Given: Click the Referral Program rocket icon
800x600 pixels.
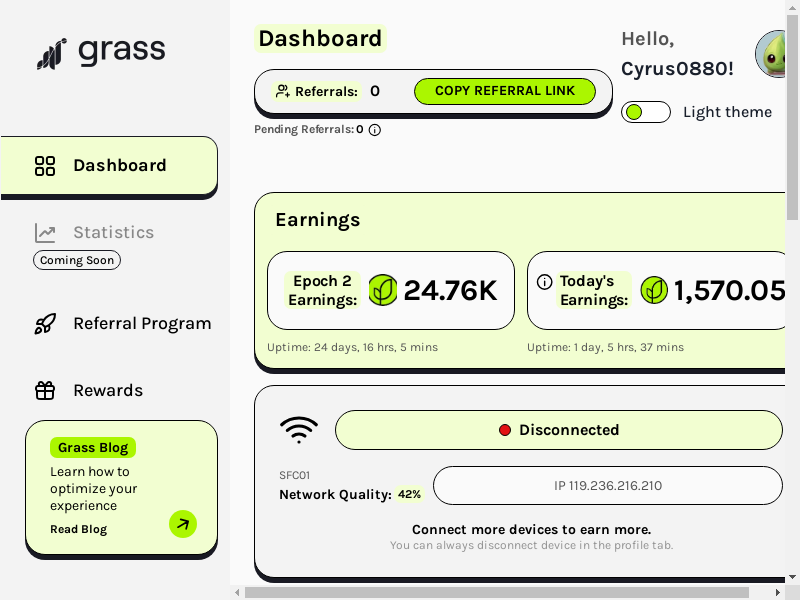Looking at the screenshot, I should coord(45,323).
